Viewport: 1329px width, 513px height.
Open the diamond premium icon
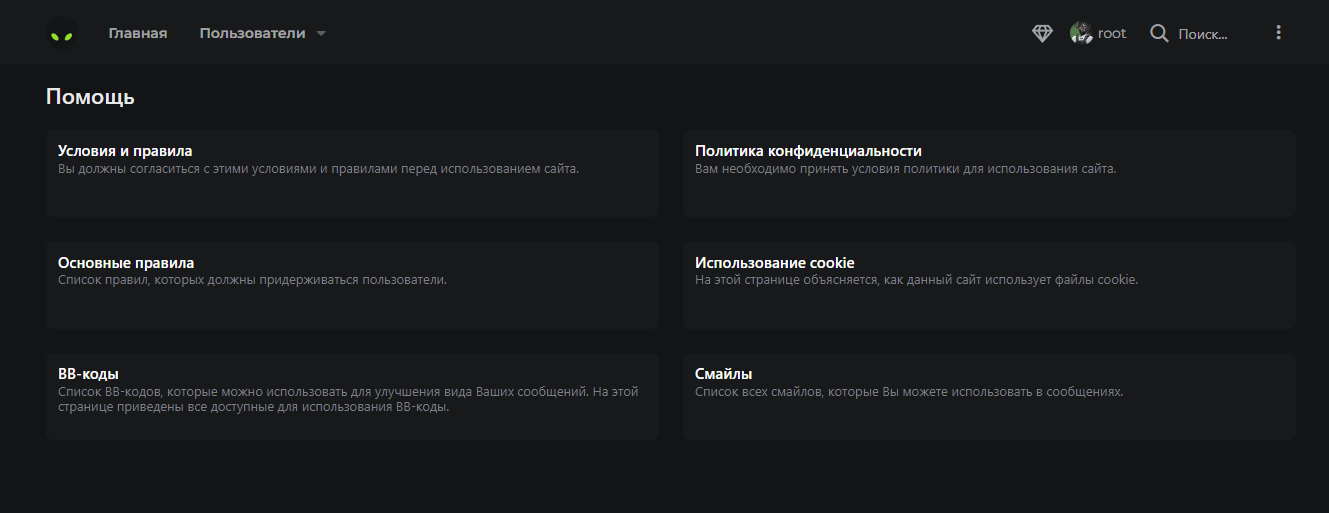pos(1042,33)
